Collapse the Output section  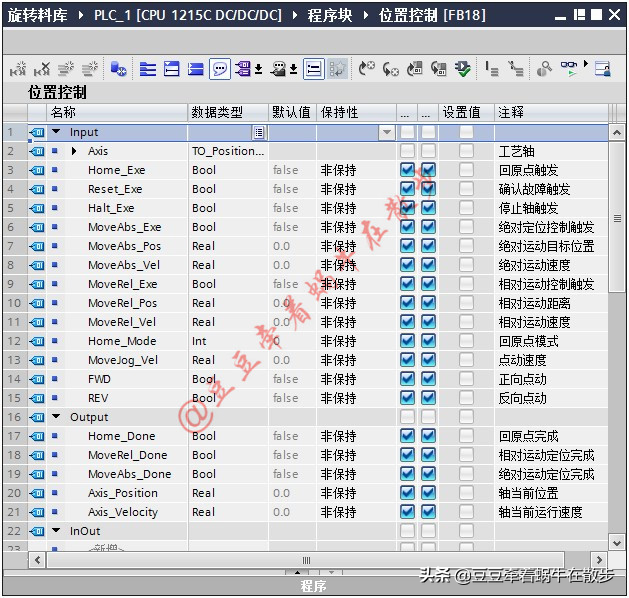click(x=56, y=417)
